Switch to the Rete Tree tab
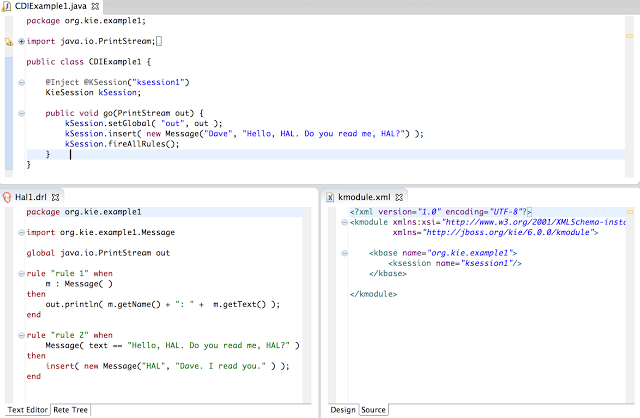Screen dimensions: 640x418 [72, 410]
